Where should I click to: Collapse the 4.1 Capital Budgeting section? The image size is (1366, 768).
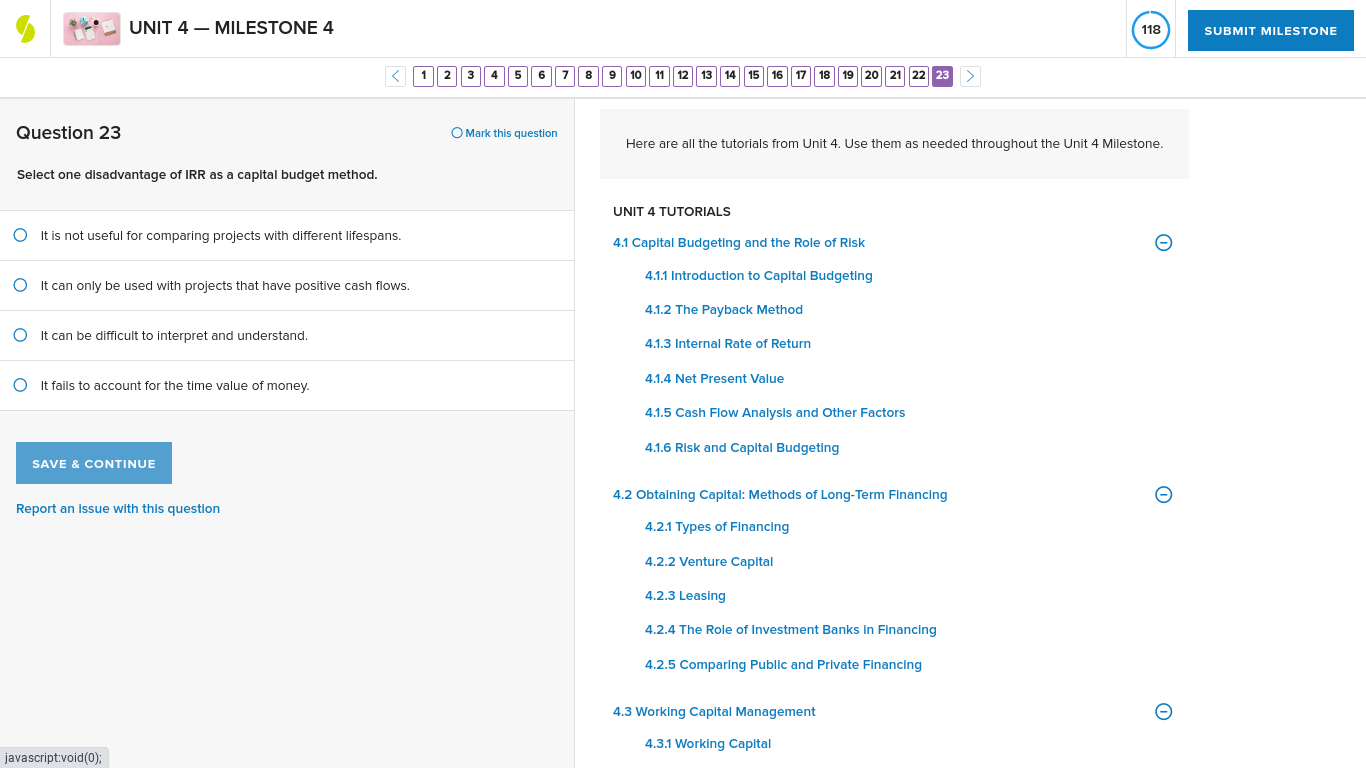click(1163, 242)
